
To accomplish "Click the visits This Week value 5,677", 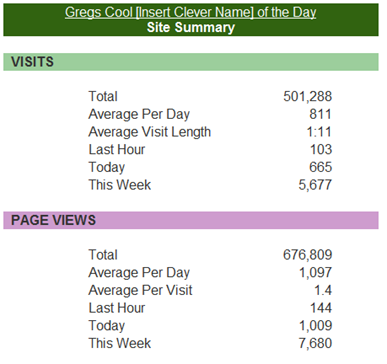I will pos(315,185).
